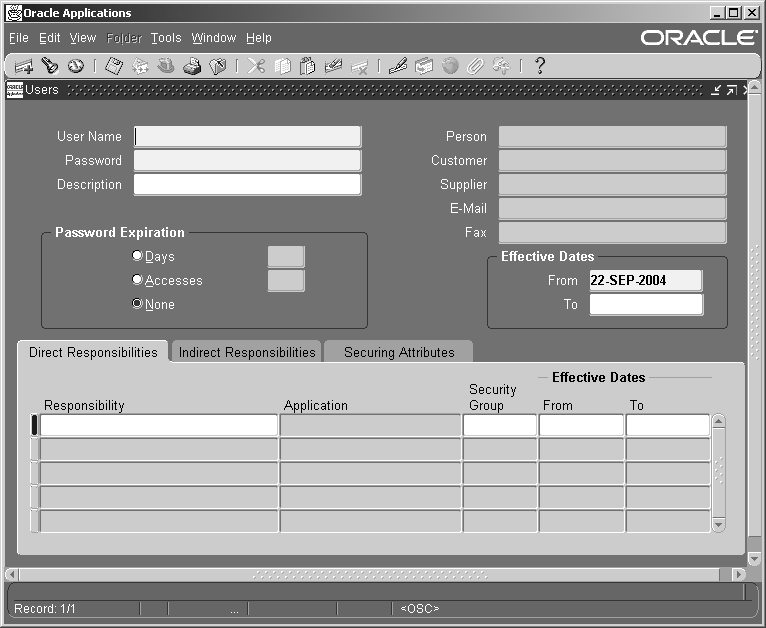The height and width of the screenshot is (628, 766).
Task: Click the Record: 1/1 status text
Action: pyautogui.click(x=44, y=608)
